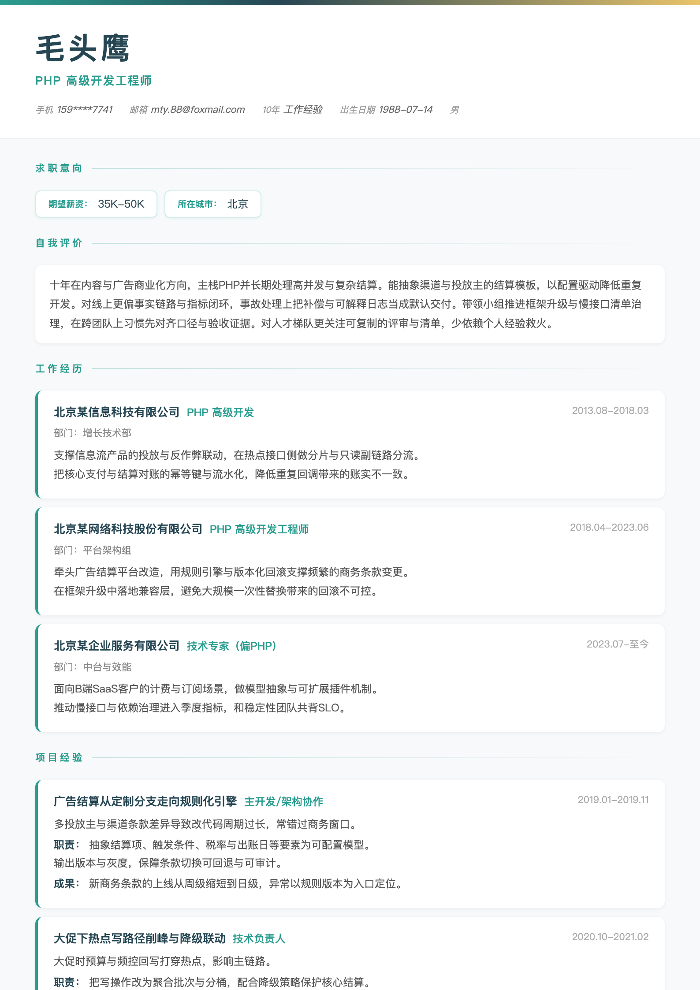Click the 所在城市 北京 tag

pyautogui.click(x=213, y=204)
